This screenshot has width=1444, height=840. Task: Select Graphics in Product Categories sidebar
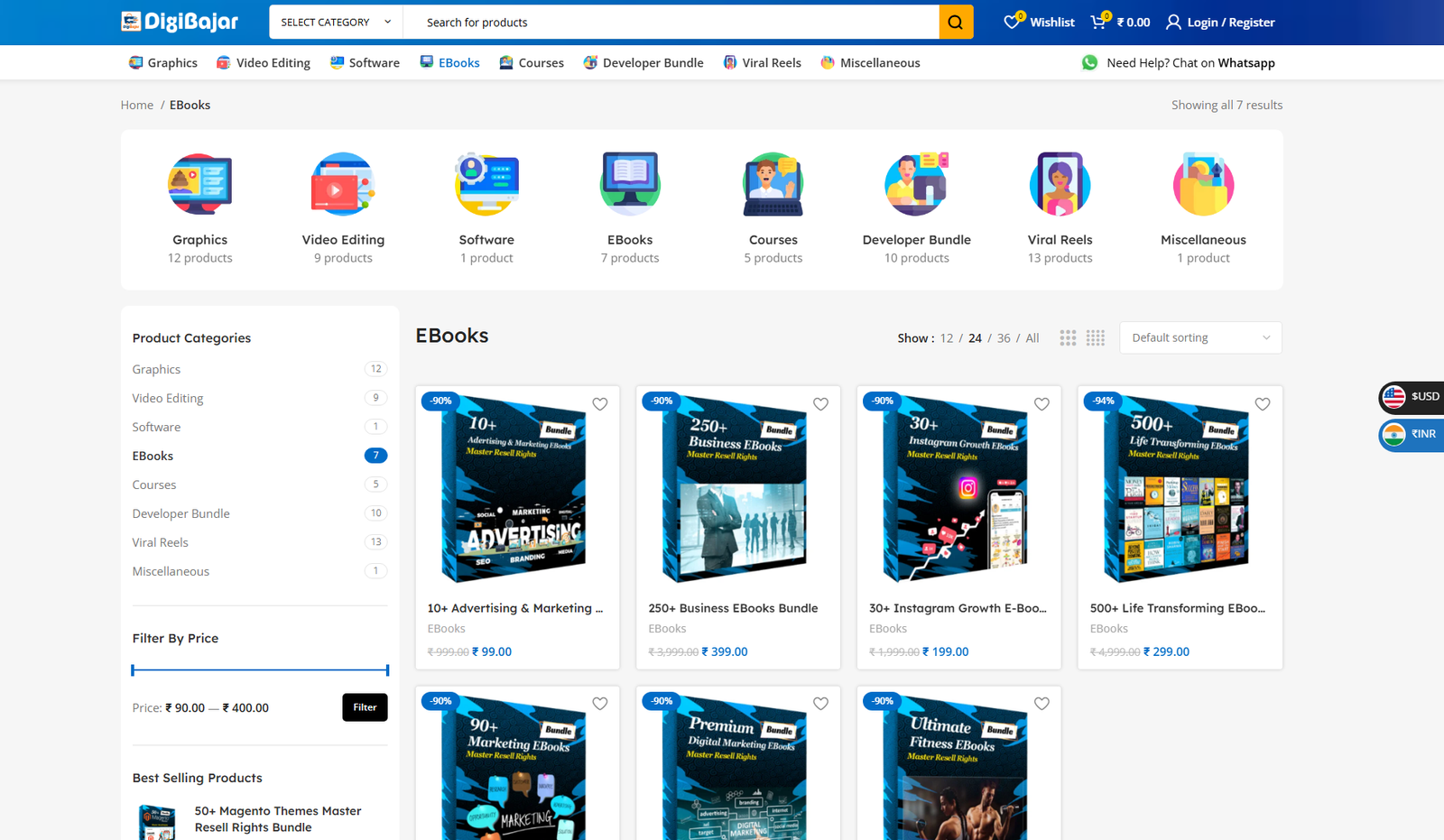(x=156, y=369)
